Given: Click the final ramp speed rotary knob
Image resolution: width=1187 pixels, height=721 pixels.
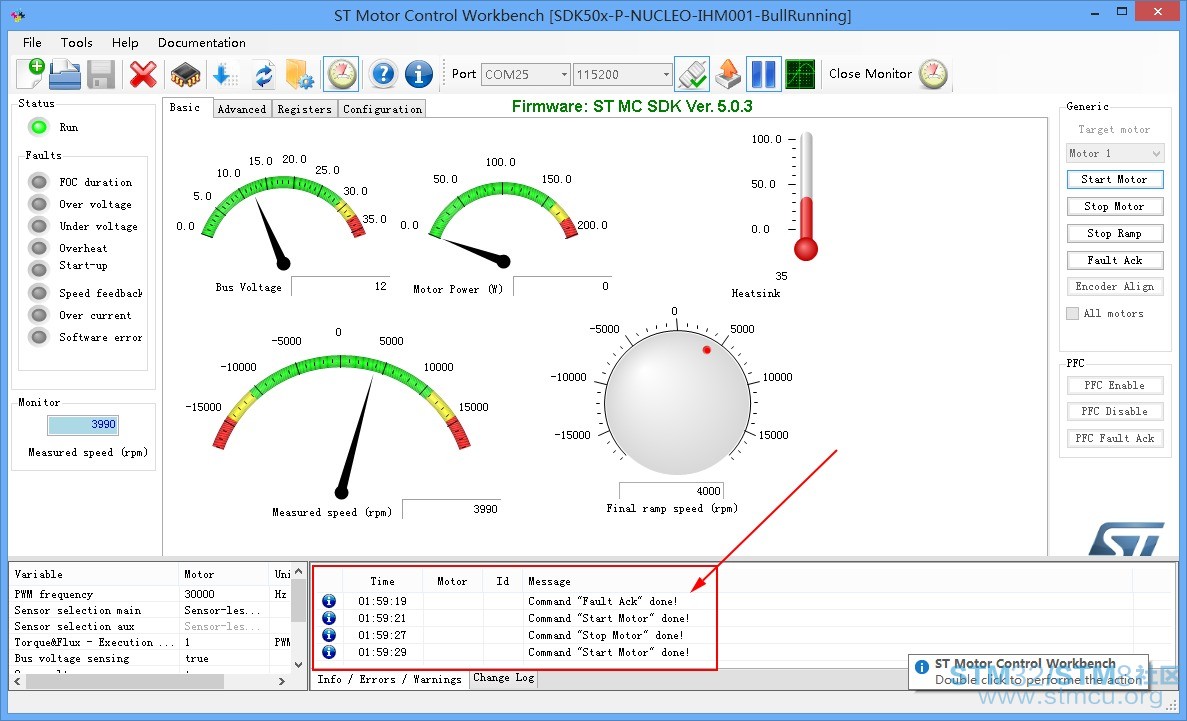Looking at the screenshot, I should pos(678,402).
